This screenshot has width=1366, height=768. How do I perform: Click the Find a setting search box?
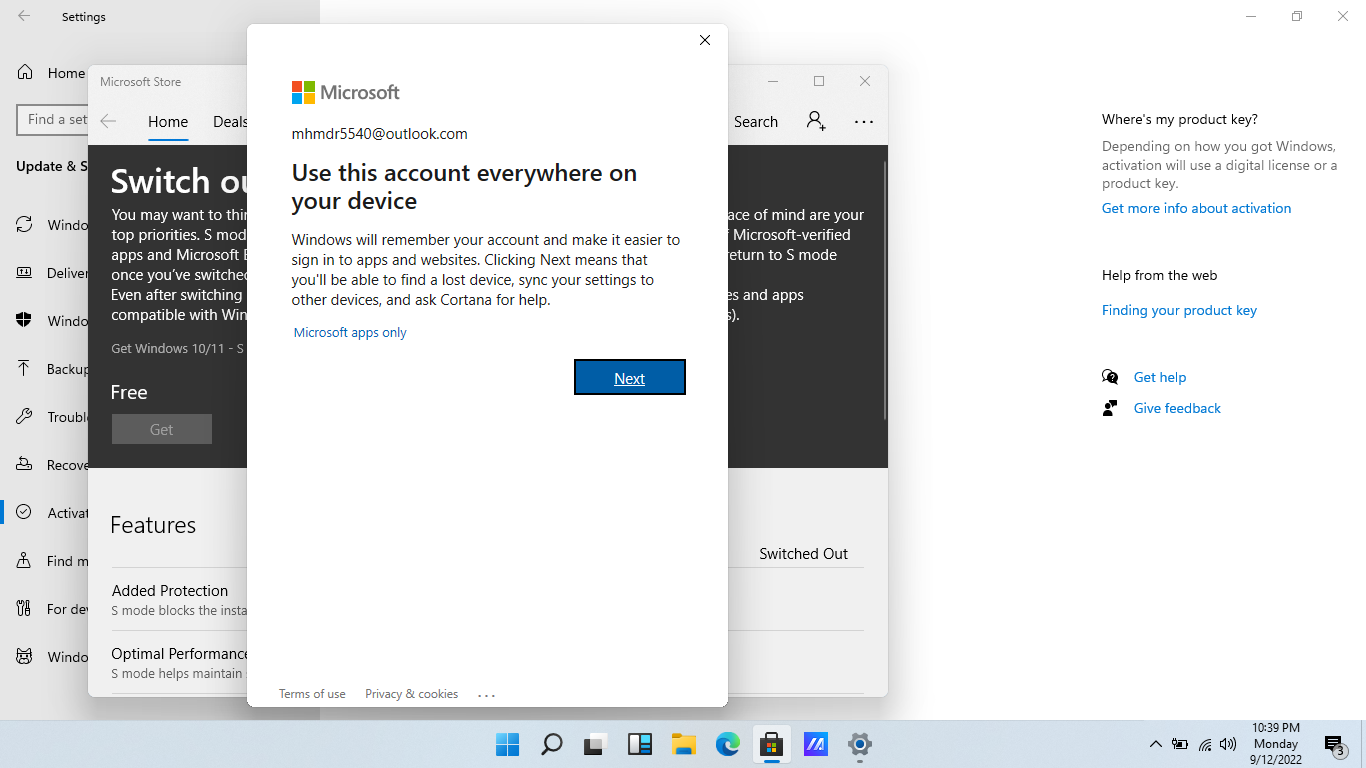[52, 120]
